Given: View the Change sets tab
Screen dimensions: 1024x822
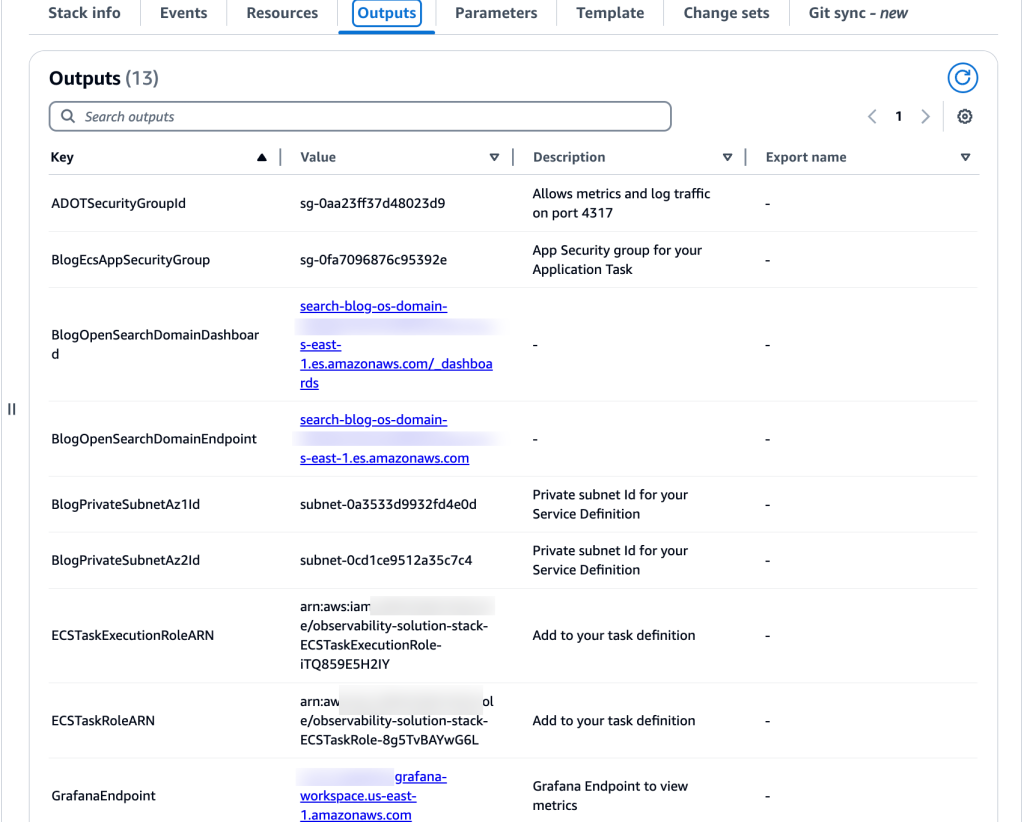Looking at the screenshot, I should 726,13.
